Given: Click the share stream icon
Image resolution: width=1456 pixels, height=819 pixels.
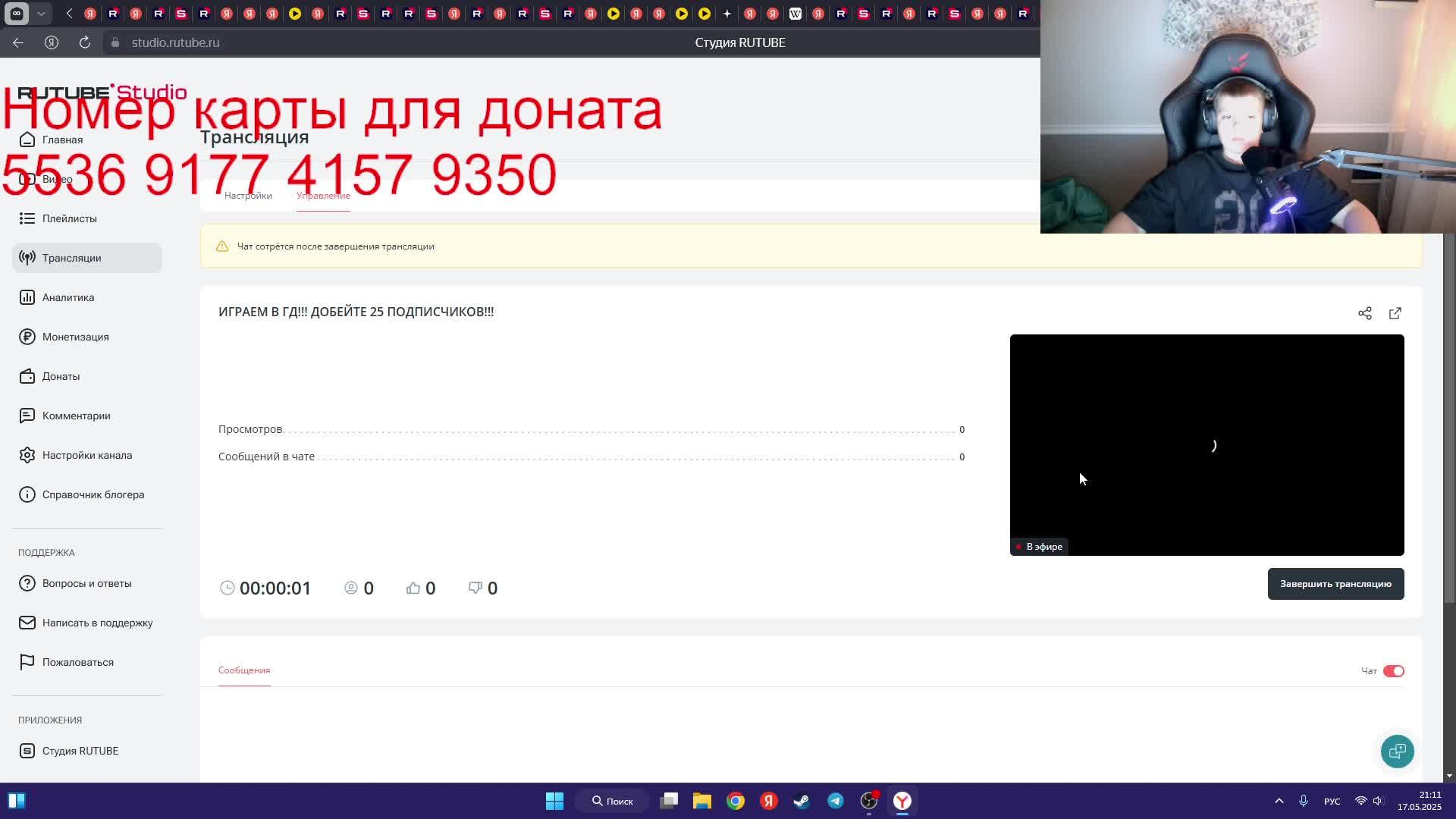Looking at the screenshot, I should pyautogui.click(x=1365, y=313).
